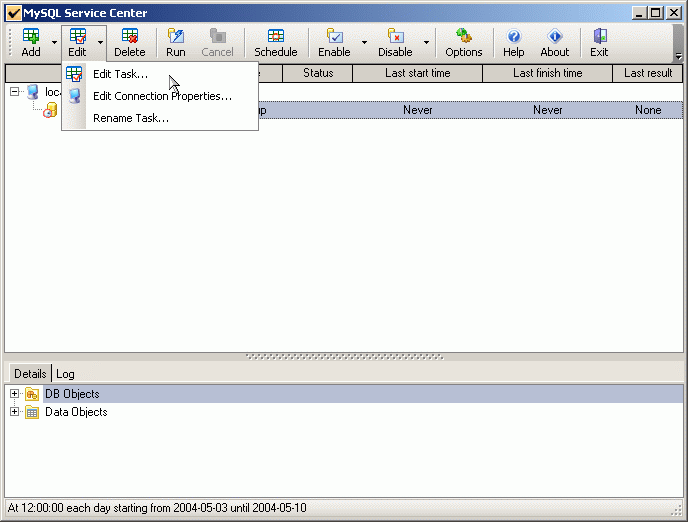This screenshot has height=522, width=688.
Task: Expand the DB Objects node
Action: [x=14, y=393]
